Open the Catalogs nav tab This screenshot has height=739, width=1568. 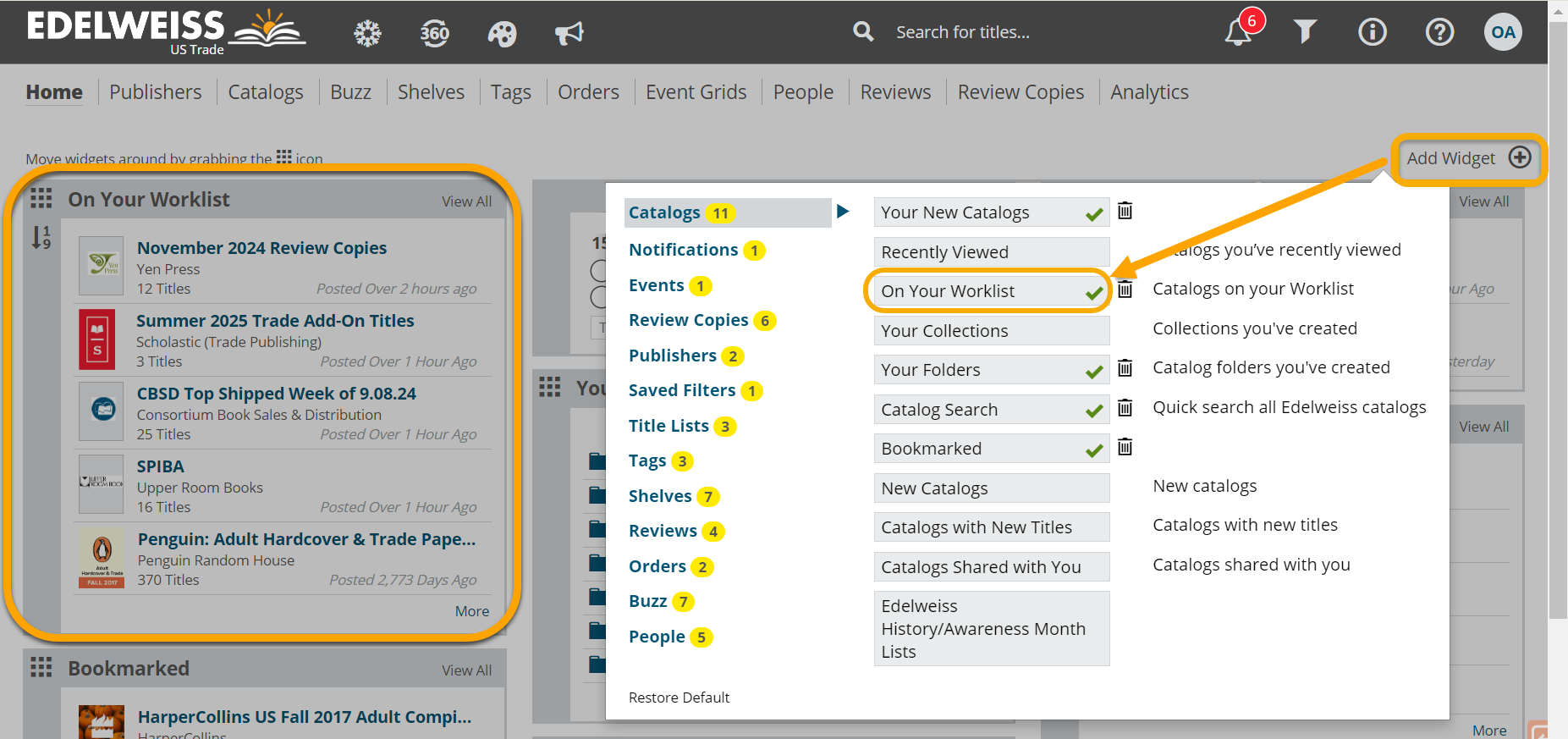point(266,91)
